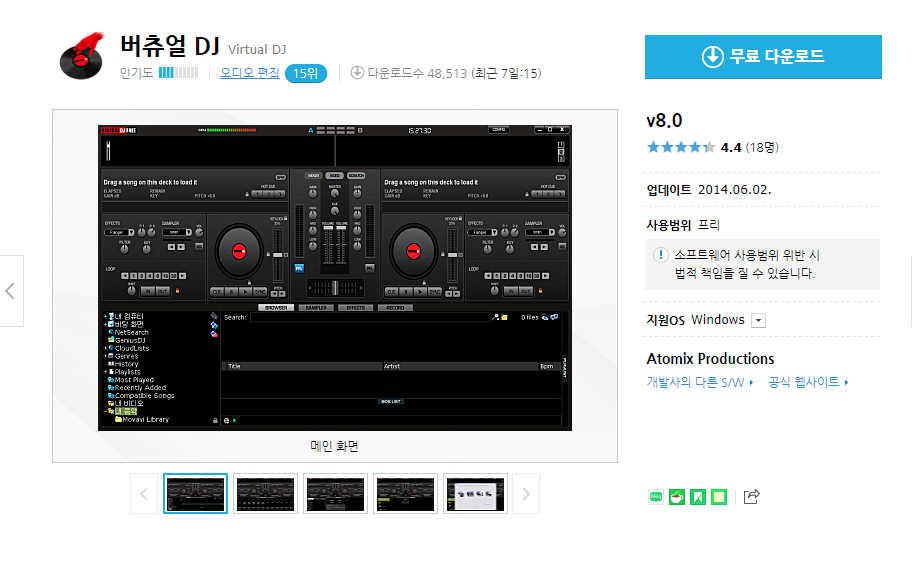The height and width of the screenshot is (564, 912).
Task: Select Playlists in the preview folder tree
Action: 127,372
